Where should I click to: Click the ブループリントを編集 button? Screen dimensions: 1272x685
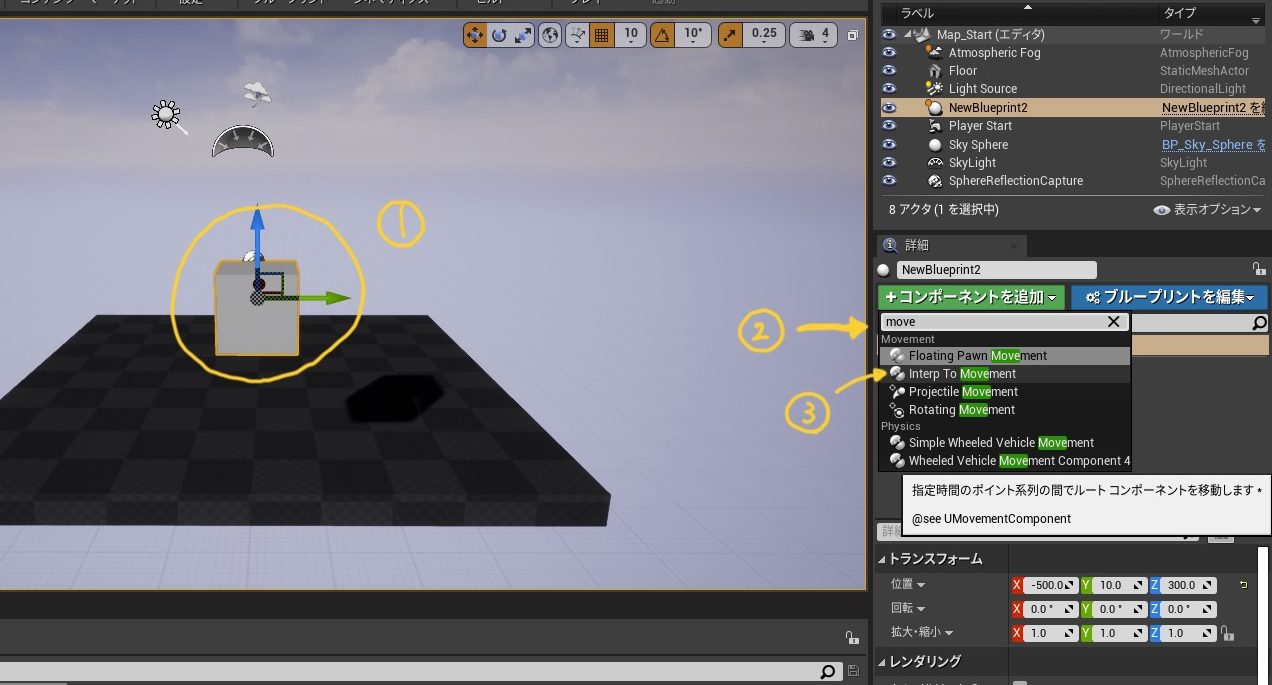pyautogui.click(x=1169, y=297)
